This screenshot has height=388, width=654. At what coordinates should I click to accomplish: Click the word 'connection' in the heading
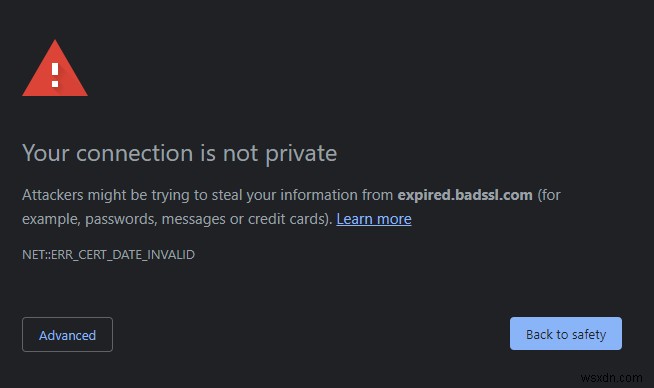134,153
